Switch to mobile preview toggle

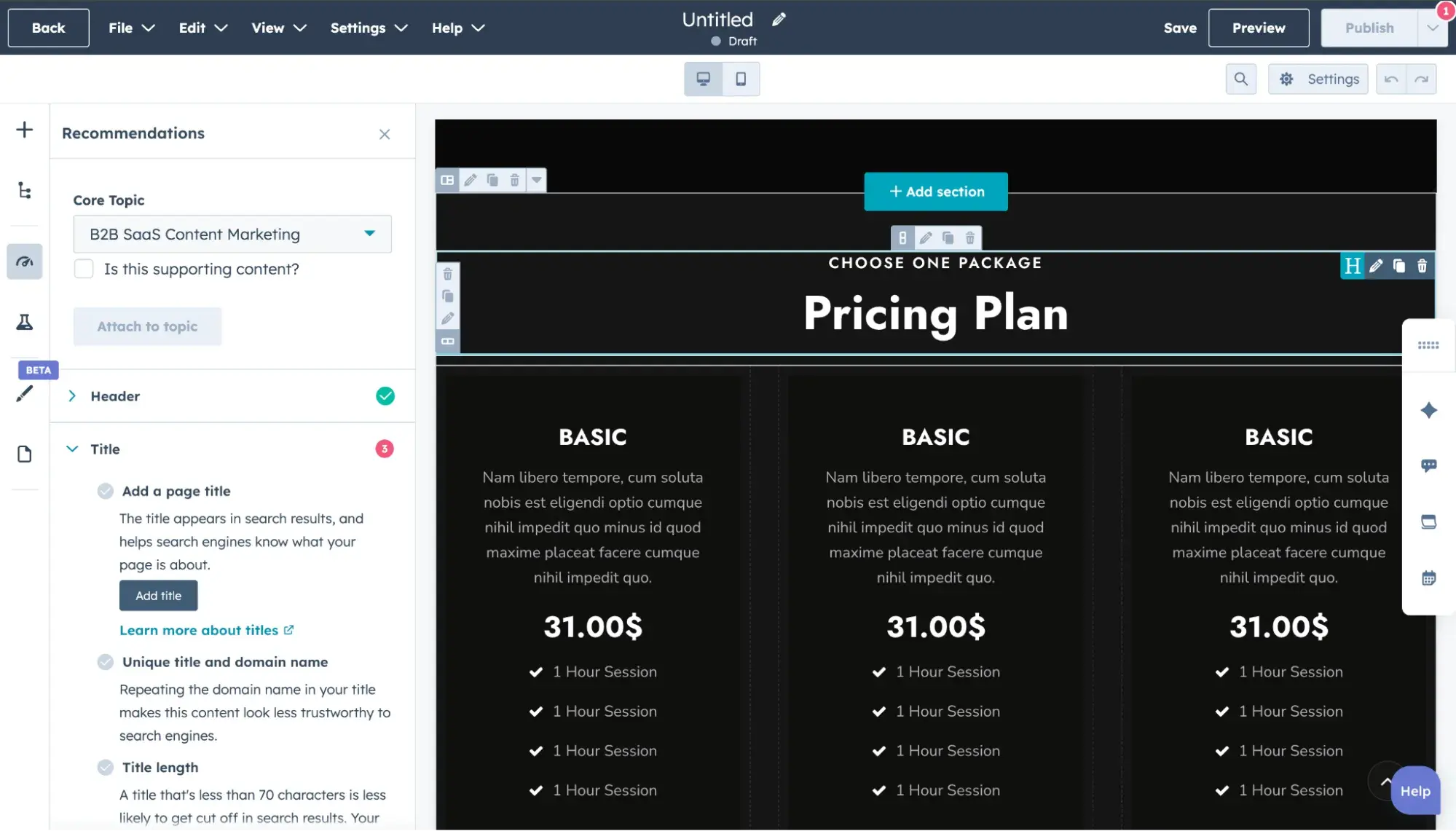tap(741, 79)
